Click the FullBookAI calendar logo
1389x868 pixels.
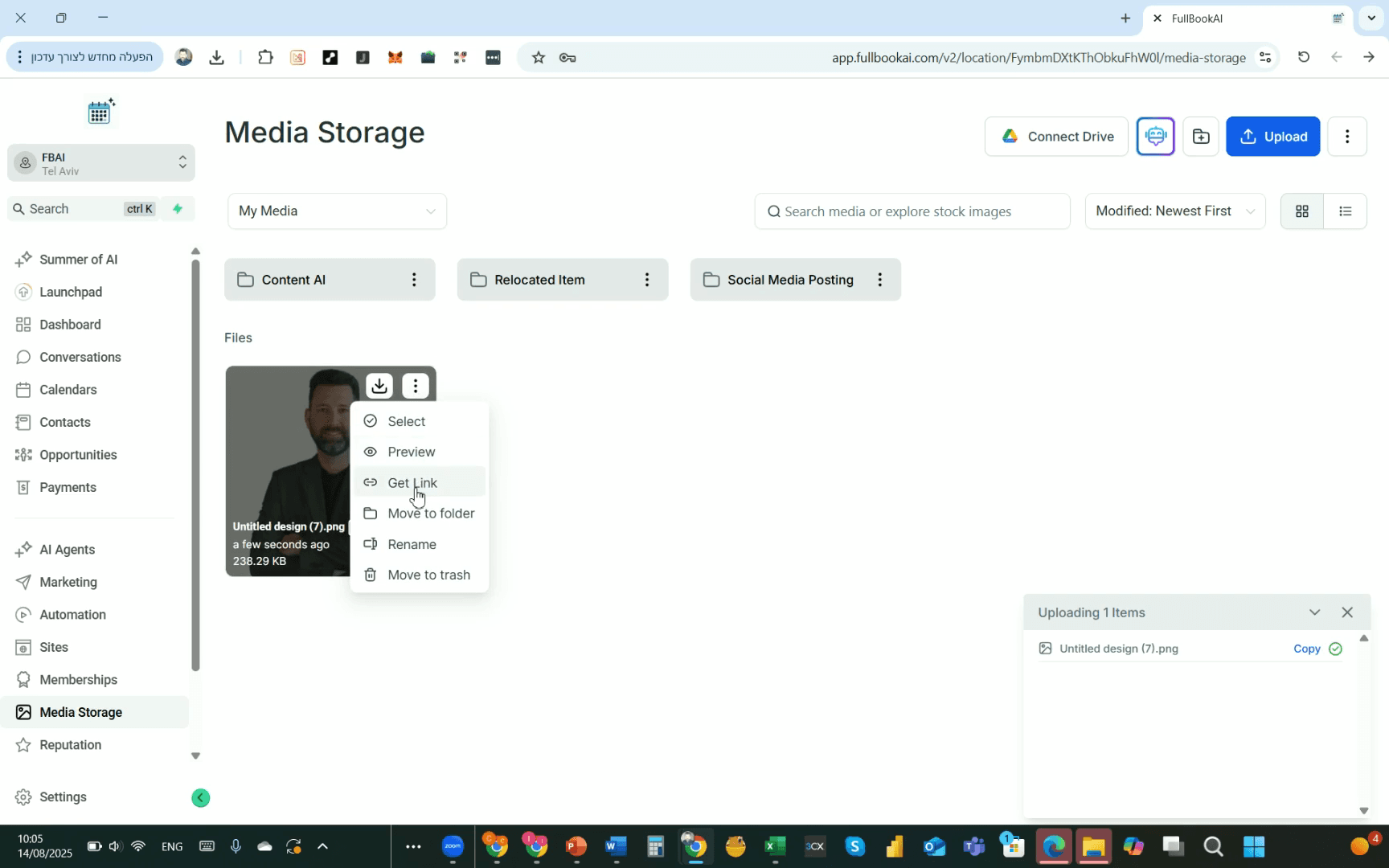[101, 112]
